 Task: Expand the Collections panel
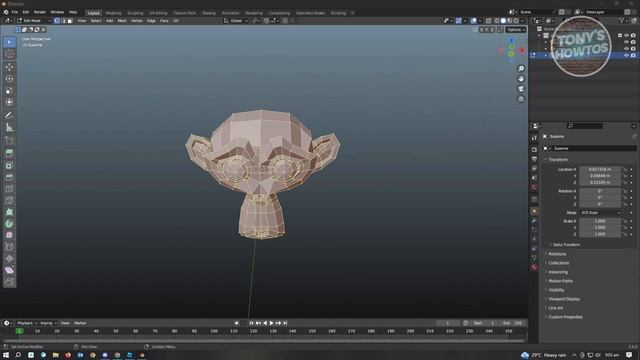(558, 263)
